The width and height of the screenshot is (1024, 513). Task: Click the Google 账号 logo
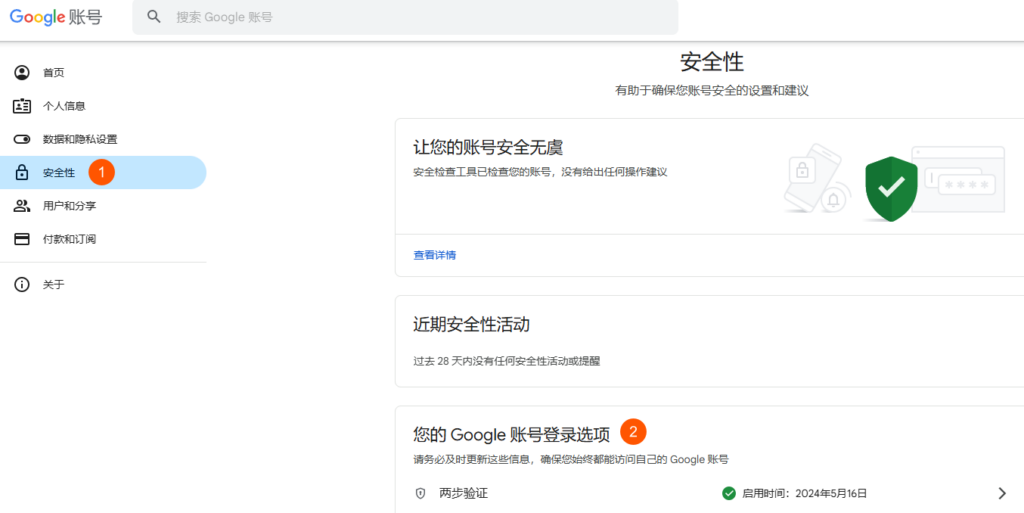(56, 17)
